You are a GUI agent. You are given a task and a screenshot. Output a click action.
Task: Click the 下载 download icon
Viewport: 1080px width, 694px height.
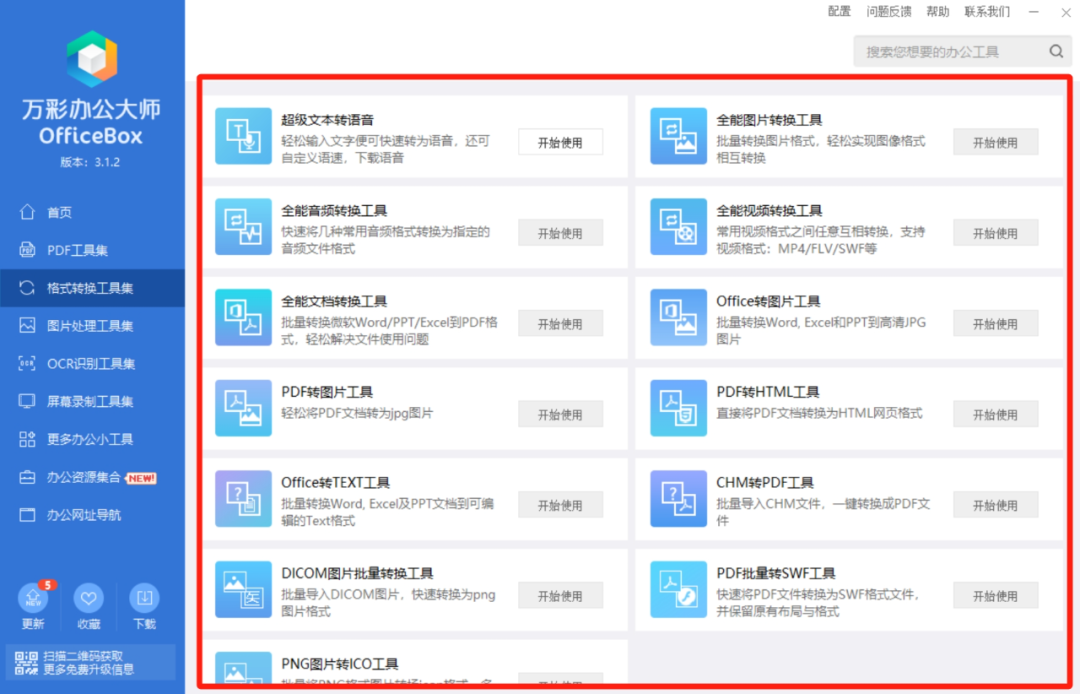point(144,600)
